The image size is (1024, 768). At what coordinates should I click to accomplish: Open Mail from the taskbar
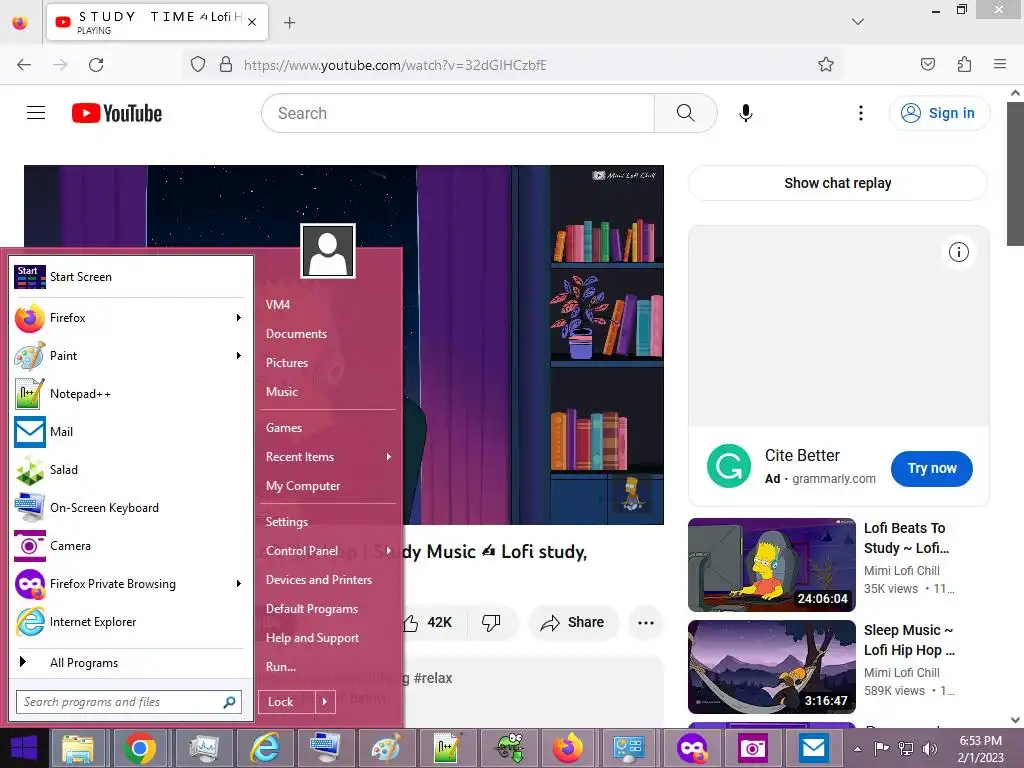[814, 748]
